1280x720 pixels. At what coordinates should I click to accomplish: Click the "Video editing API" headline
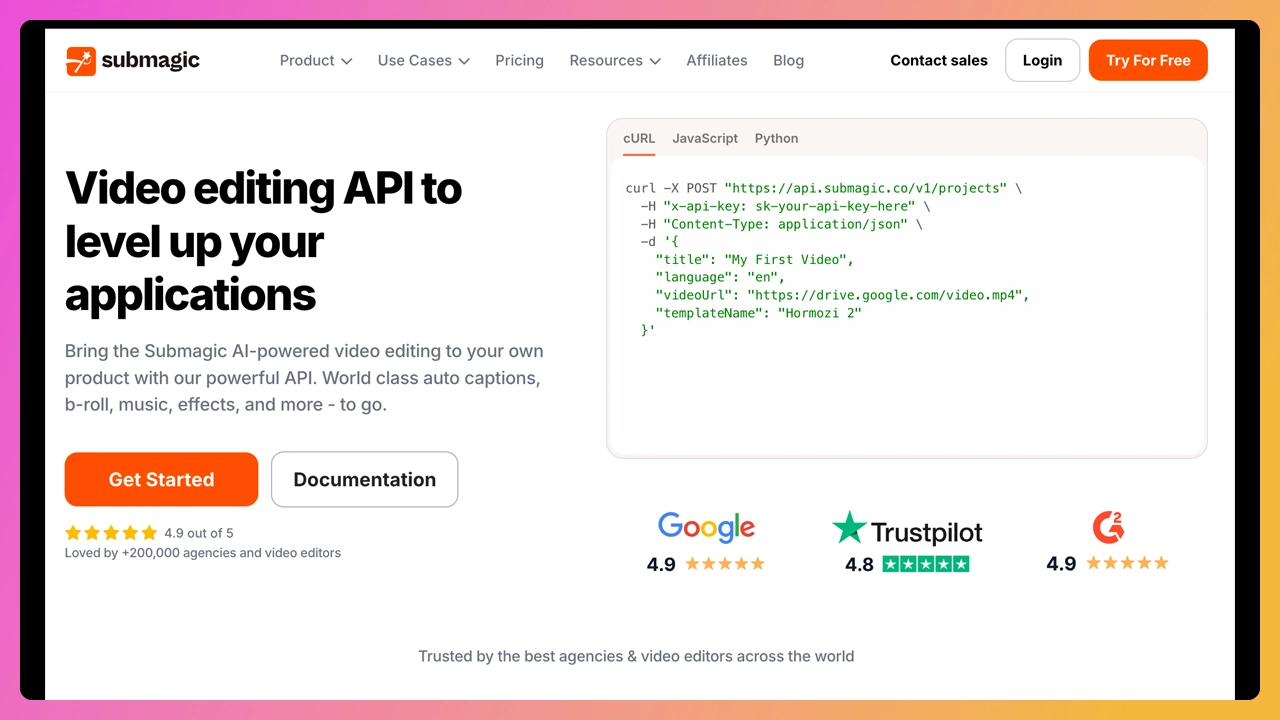(263, 241)
